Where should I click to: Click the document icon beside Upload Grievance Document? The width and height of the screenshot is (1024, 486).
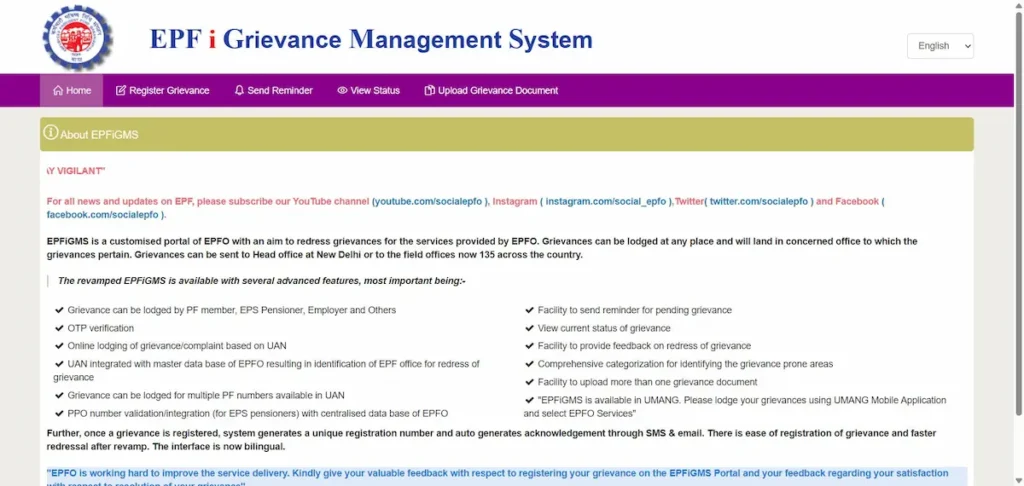tap(429, 90)
